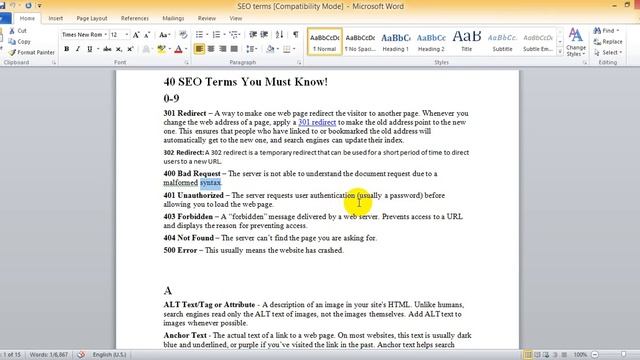The height and width of the screenshot is (360, 640).
Task: Open Font Color dropdown arrow
Action: point(186,49)
